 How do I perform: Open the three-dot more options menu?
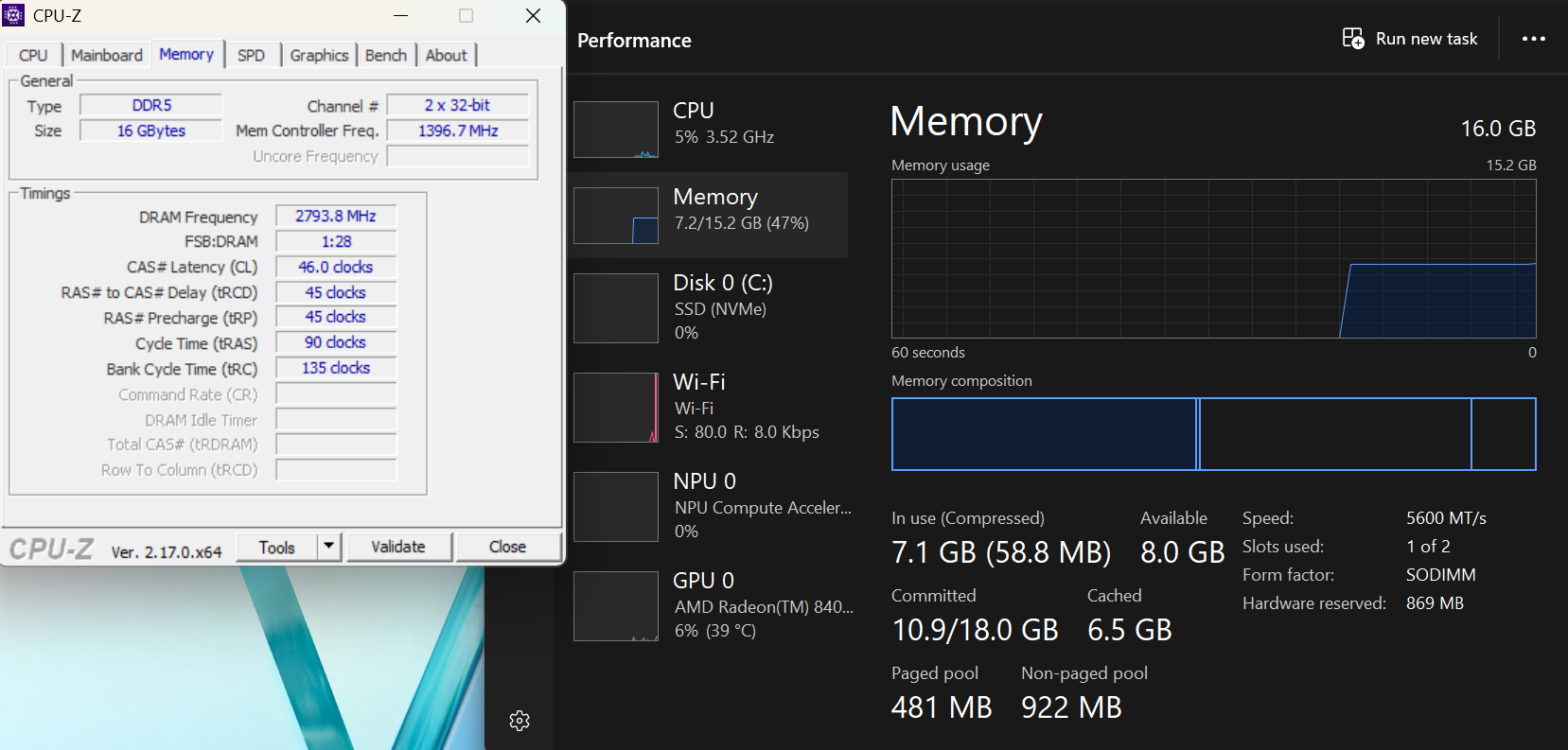pyautogui.click(x=1533, y=39)
